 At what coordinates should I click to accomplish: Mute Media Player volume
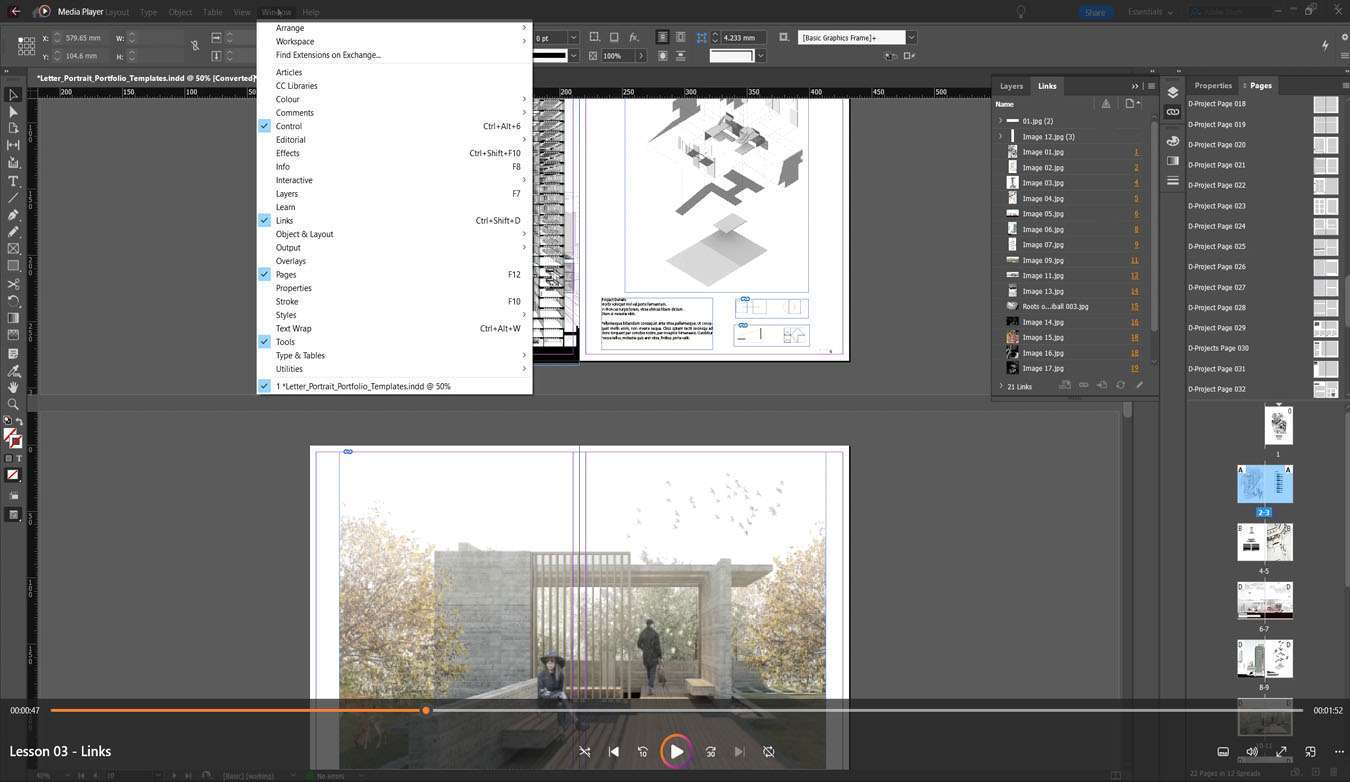(x=1252, y=752)
